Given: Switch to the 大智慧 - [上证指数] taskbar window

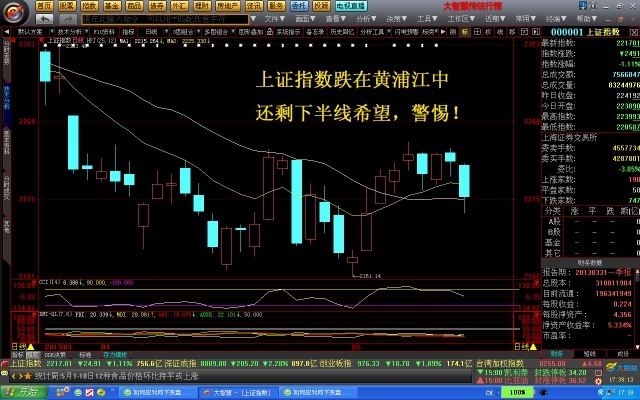Looking at the screenshot, I should tap(238, 393).
